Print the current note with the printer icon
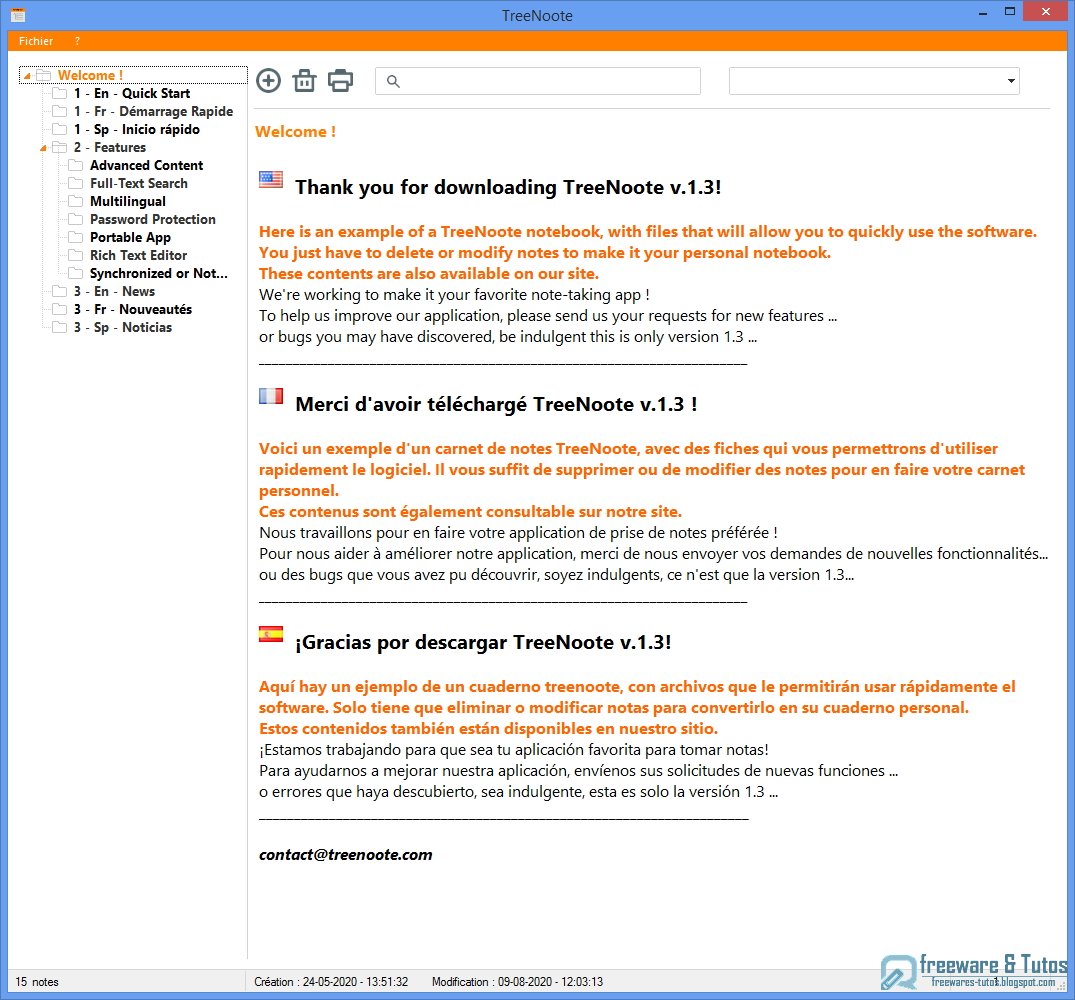This screenshot has height=1000, width=1075. click(x=340, y=81)
